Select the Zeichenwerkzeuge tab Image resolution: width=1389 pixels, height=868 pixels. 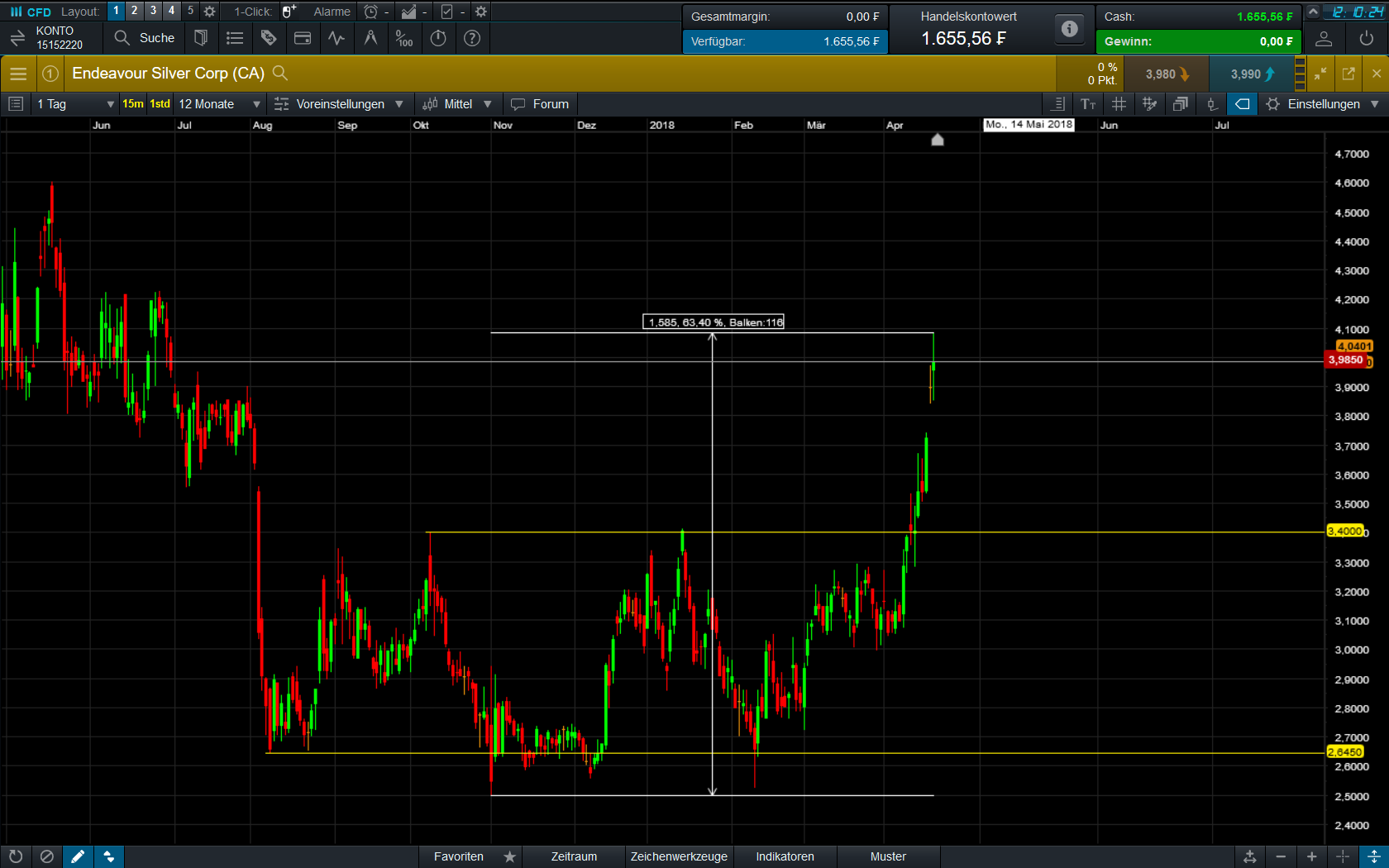[x=678, y=856]
